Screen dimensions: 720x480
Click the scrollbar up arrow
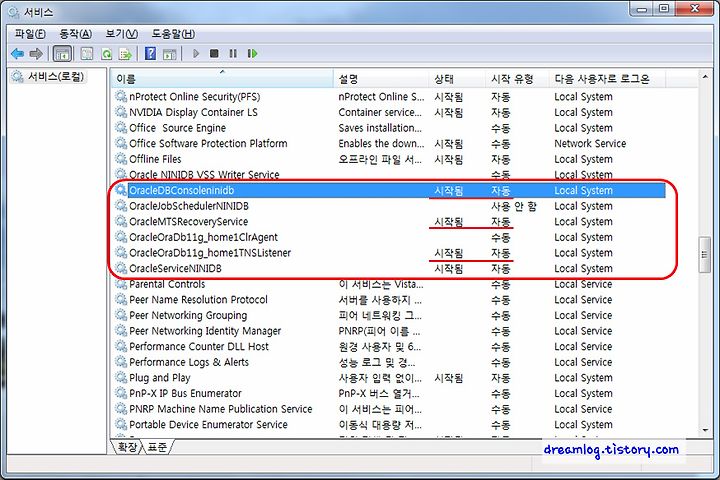[705, 77]
